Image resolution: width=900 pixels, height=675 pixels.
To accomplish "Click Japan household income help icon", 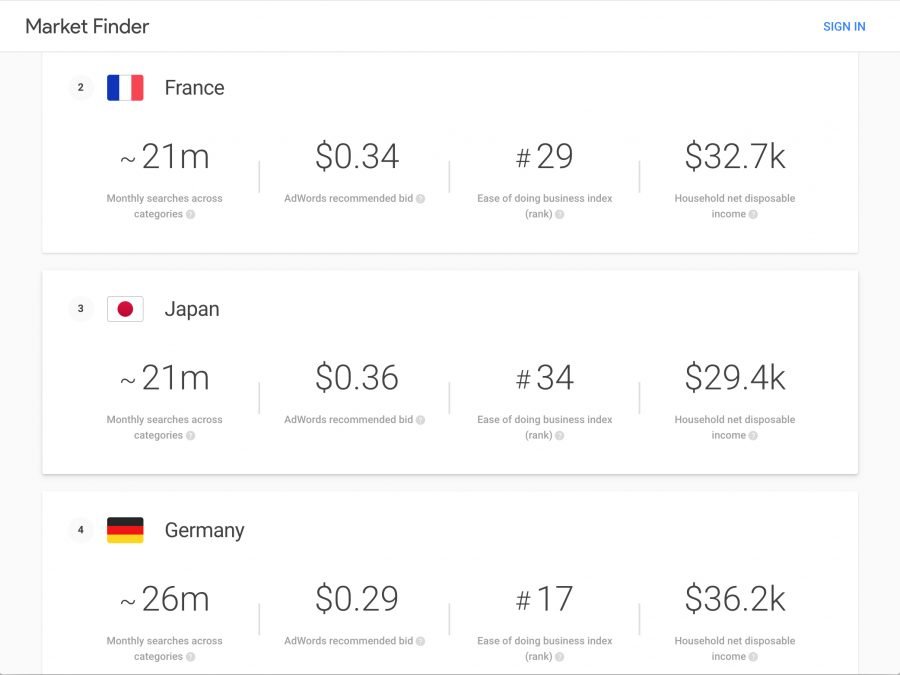I will click(753, 436).
